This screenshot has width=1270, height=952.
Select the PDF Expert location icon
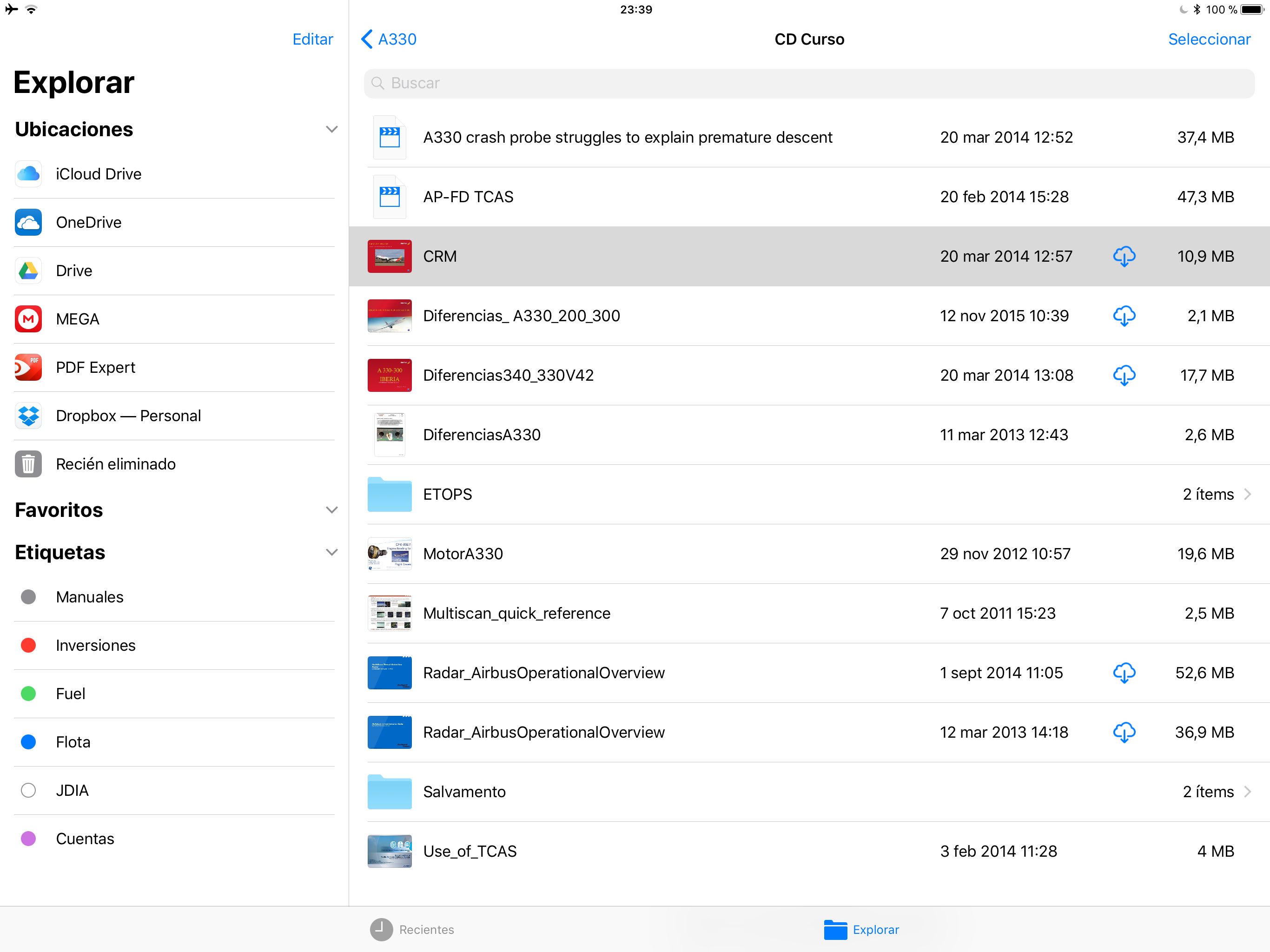click(28, 368)
